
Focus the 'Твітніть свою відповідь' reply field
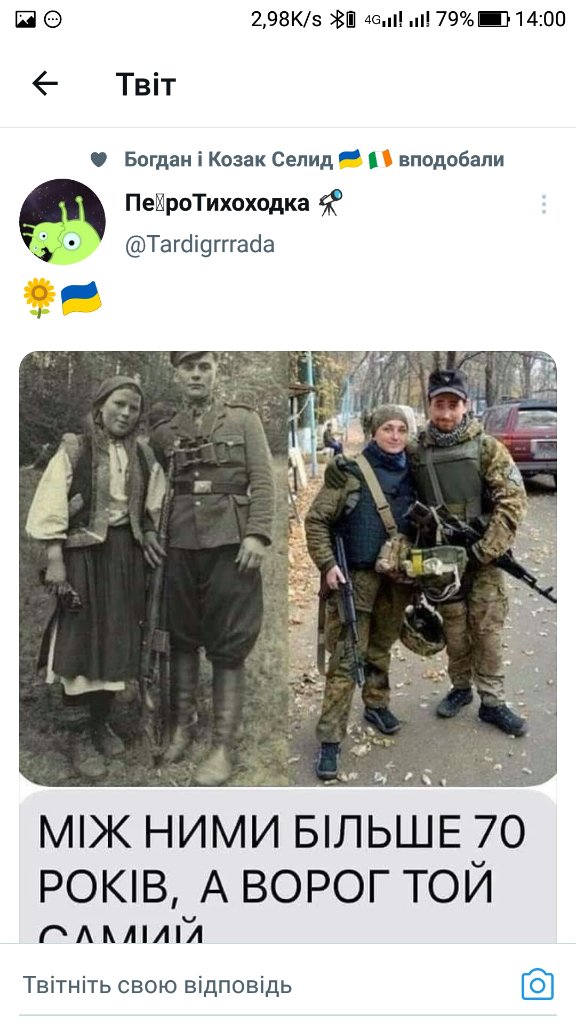[261, 985]
